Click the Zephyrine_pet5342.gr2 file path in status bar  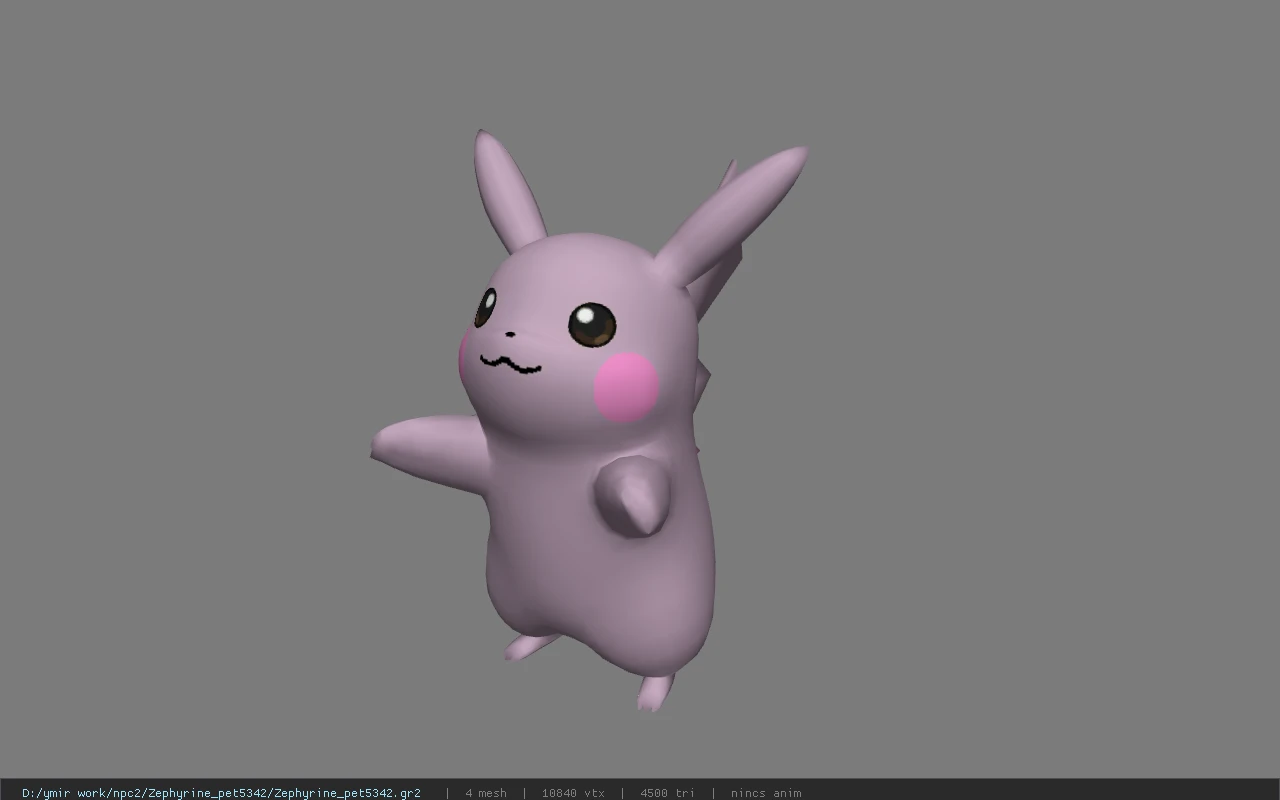pos(221,793)
